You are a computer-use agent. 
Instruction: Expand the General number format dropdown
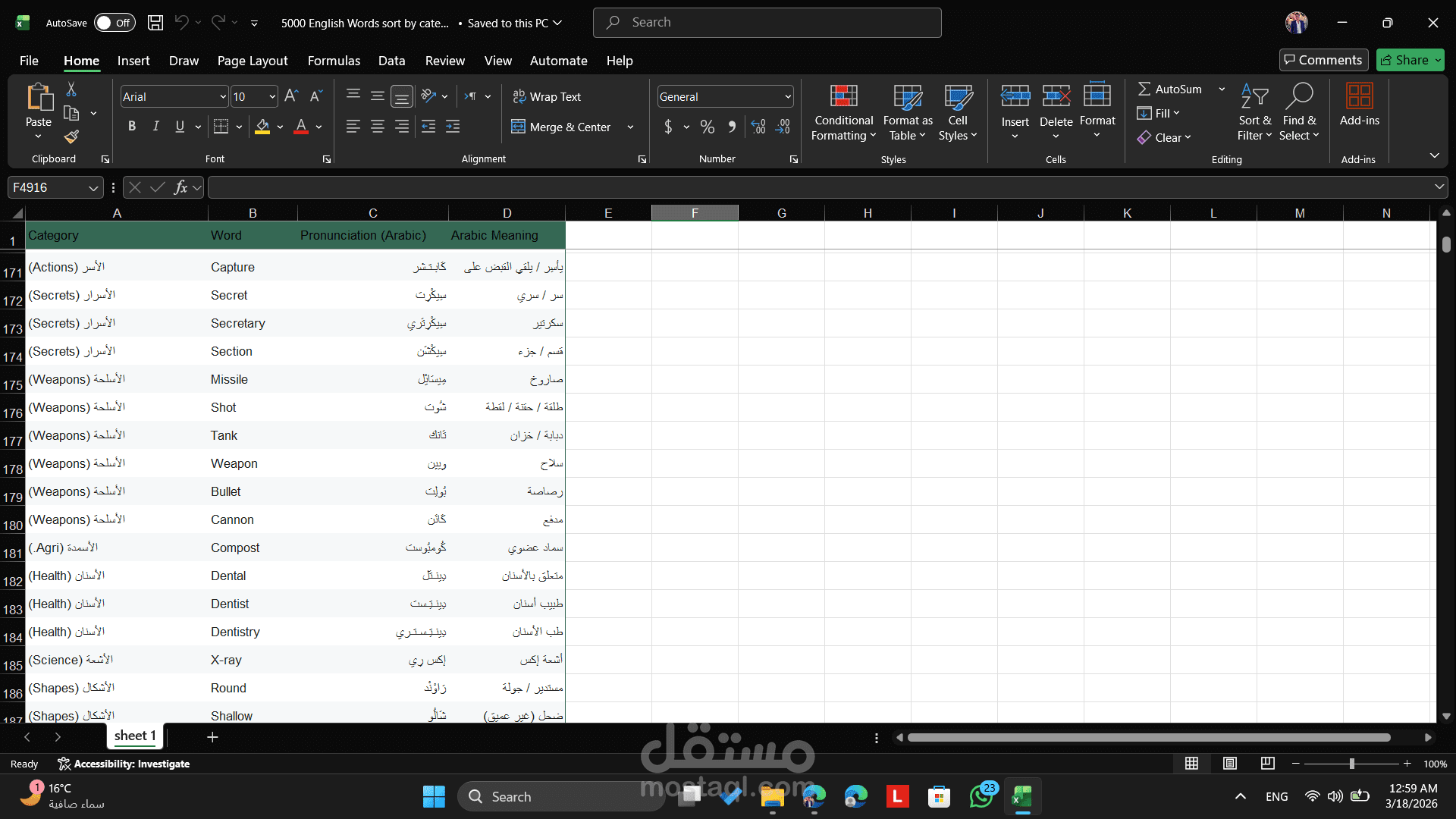coord(786,96)
